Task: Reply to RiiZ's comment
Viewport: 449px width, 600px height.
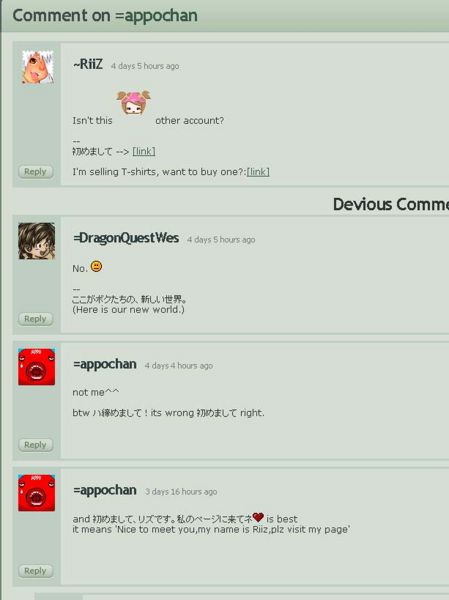Action: pos(35,171)
